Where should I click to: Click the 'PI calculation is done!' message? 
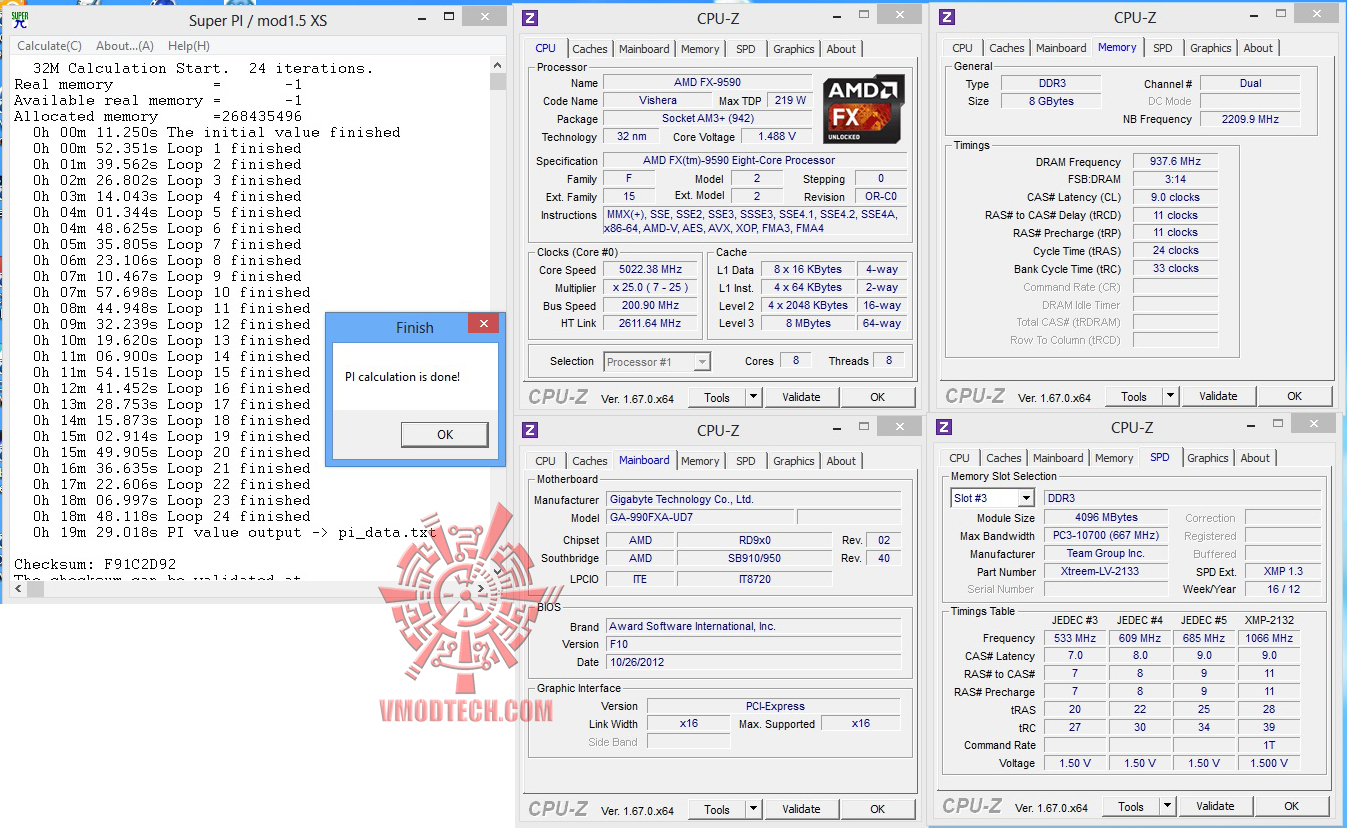pyautogui.click(x=402, y=377)
